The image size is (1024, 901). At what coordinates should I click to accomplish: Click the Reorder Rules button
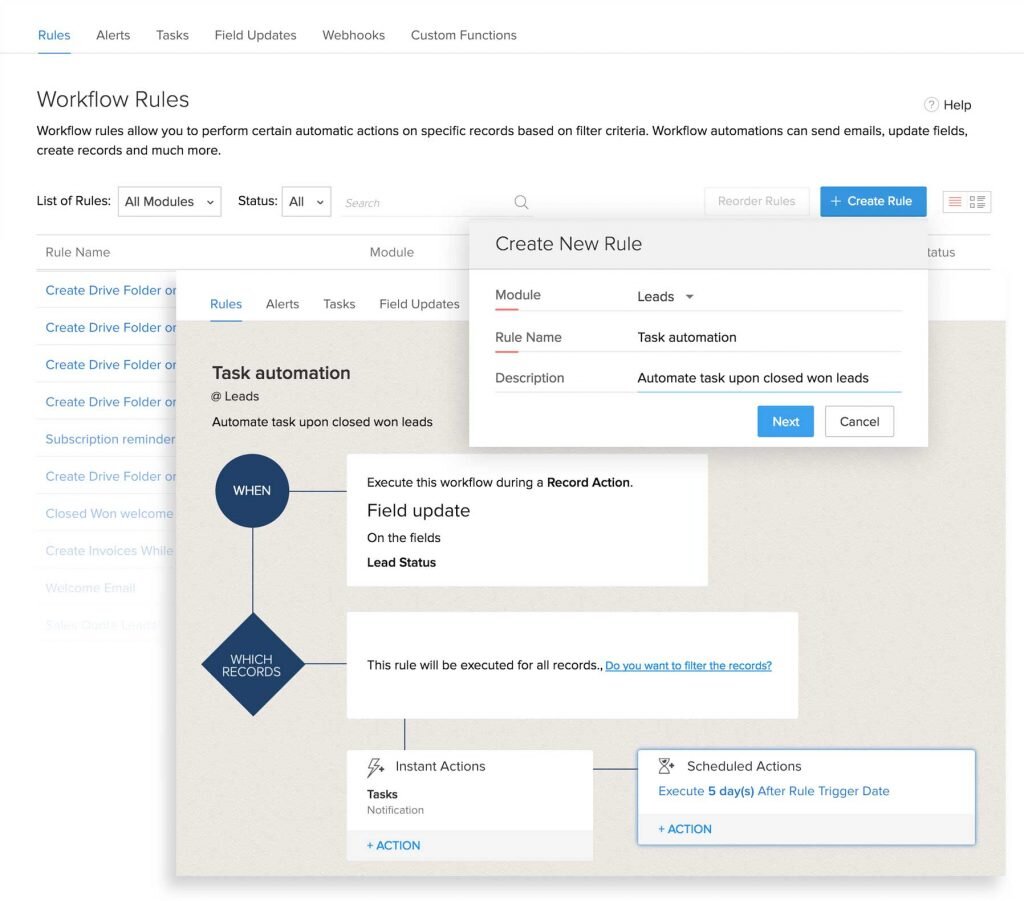[x=756, y=201]
